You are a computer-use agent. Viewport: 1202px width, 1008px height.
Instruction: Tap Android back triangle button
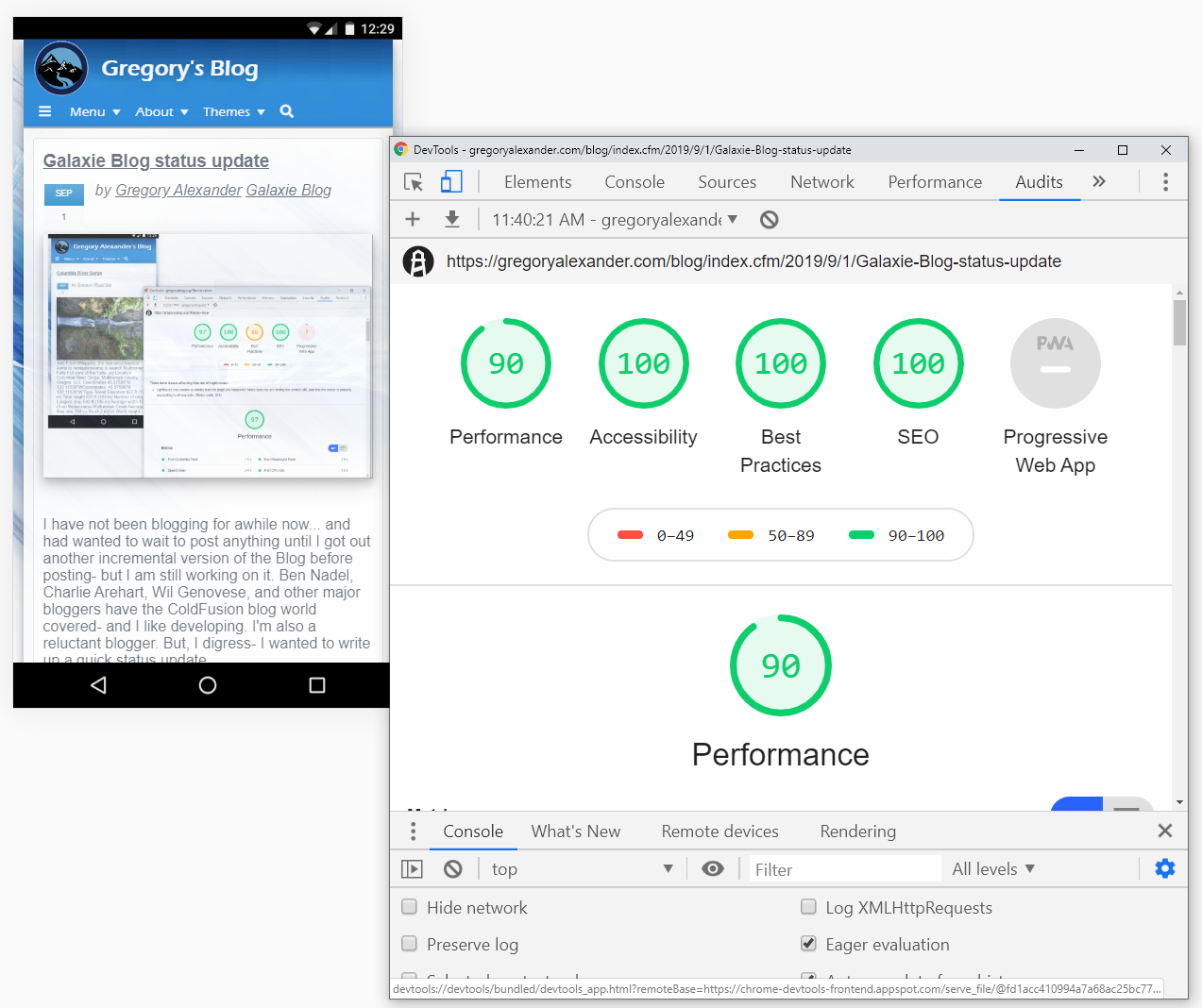pos(98,685)
